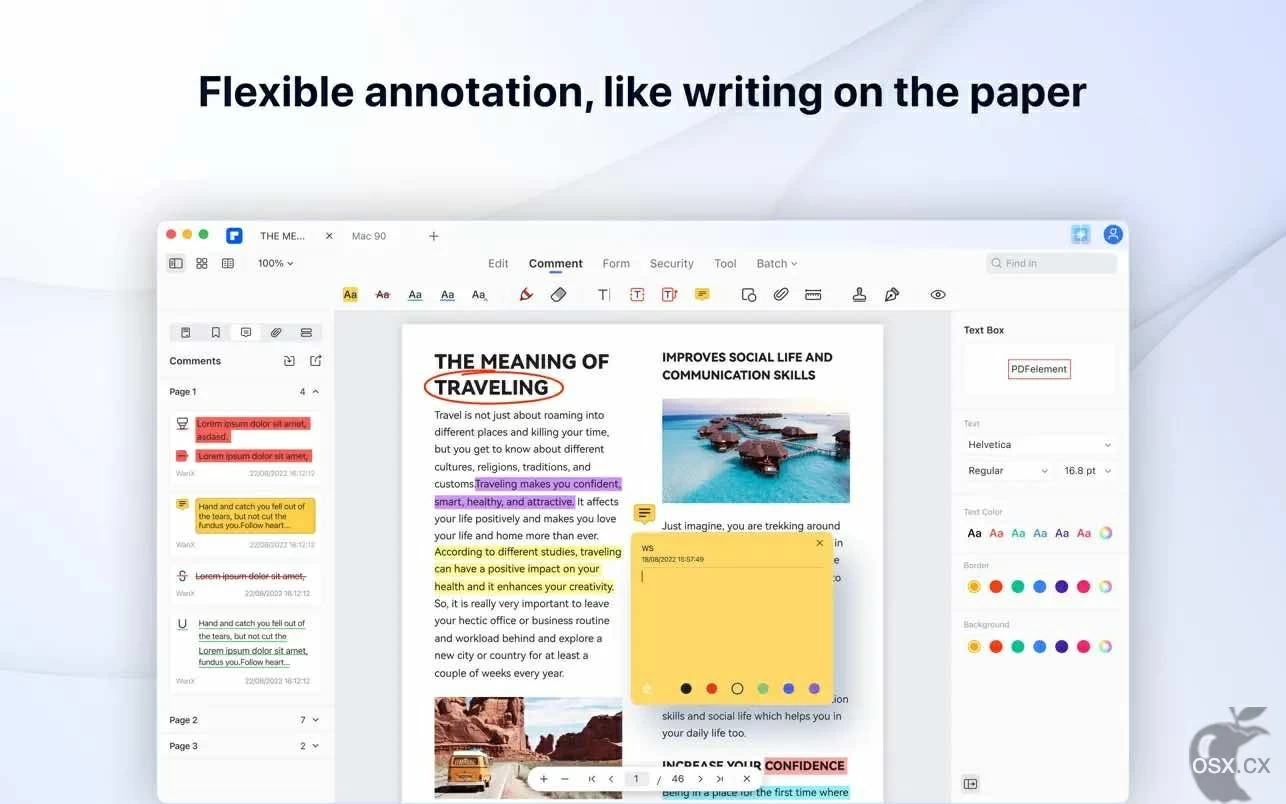
Task: Switch to the Comment tab
Action: (x=556, y=263)
